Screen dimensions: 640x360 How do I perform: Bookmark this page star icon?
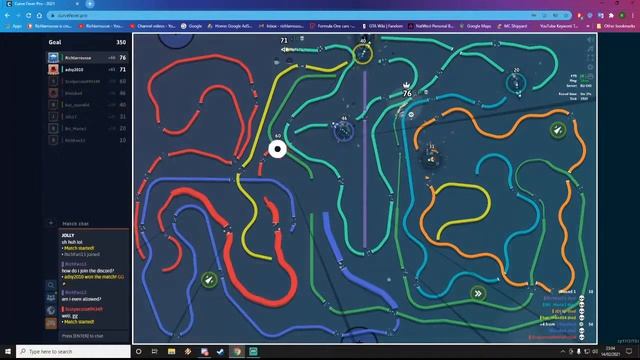tap(566, 16)
